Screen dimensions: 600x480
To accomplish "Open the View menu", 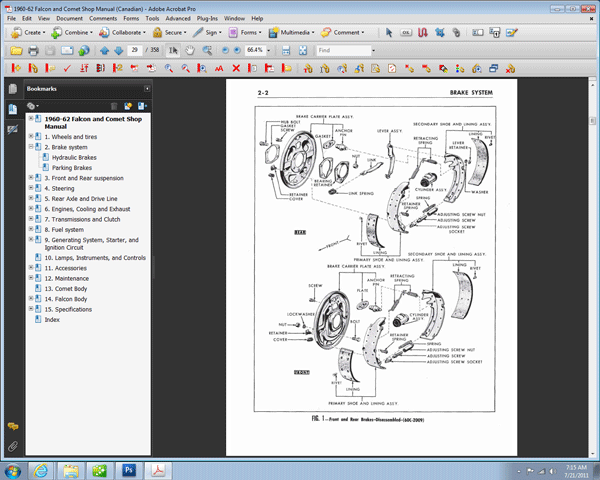I will [44, 18].
